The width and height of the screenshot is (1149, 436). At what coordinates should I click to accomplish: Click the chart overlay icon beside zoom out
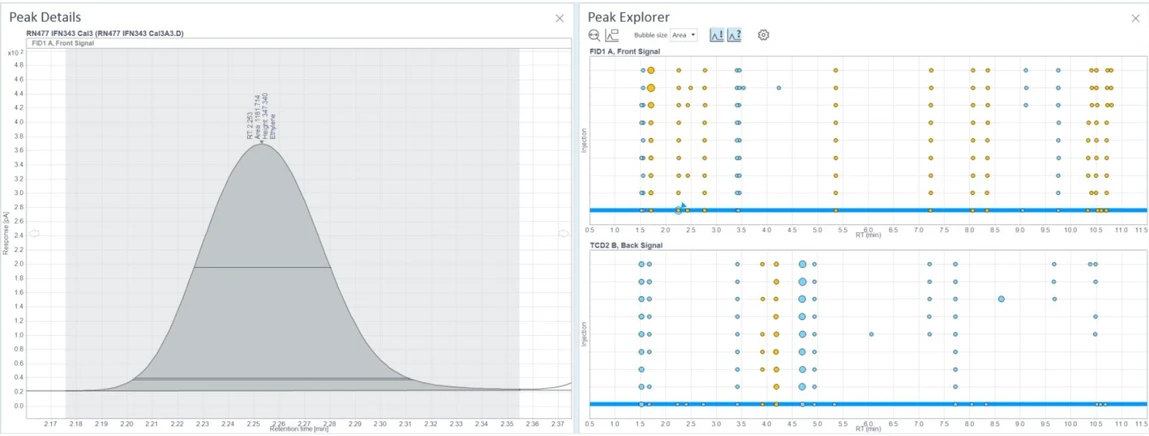click(x=612, y=35)
